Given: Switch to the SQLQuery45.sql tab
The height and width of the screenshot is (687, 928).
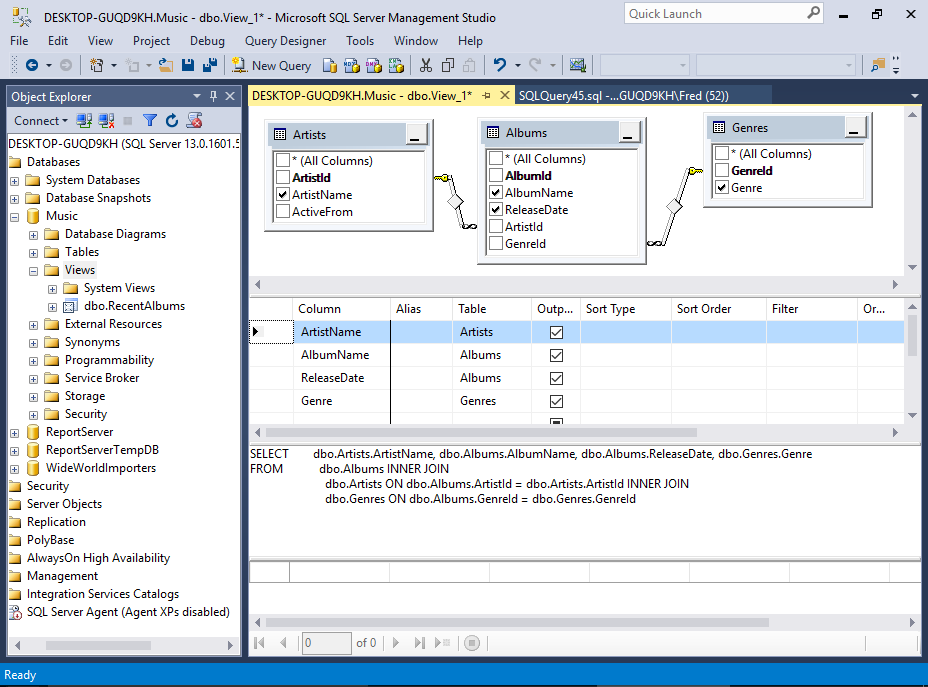Looking at the screenshot, I should click(x=623, y=95).
